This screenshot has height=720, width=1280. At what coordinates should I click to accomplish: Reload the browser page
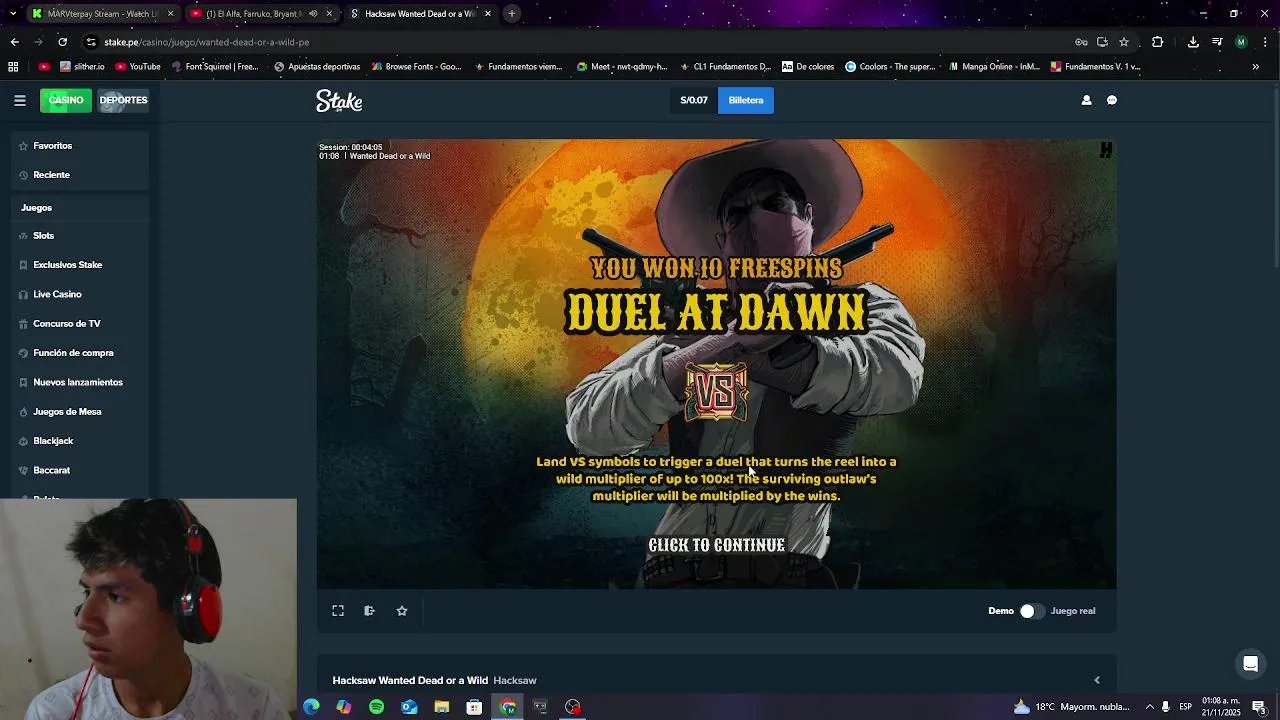click(x=62, y=42)
